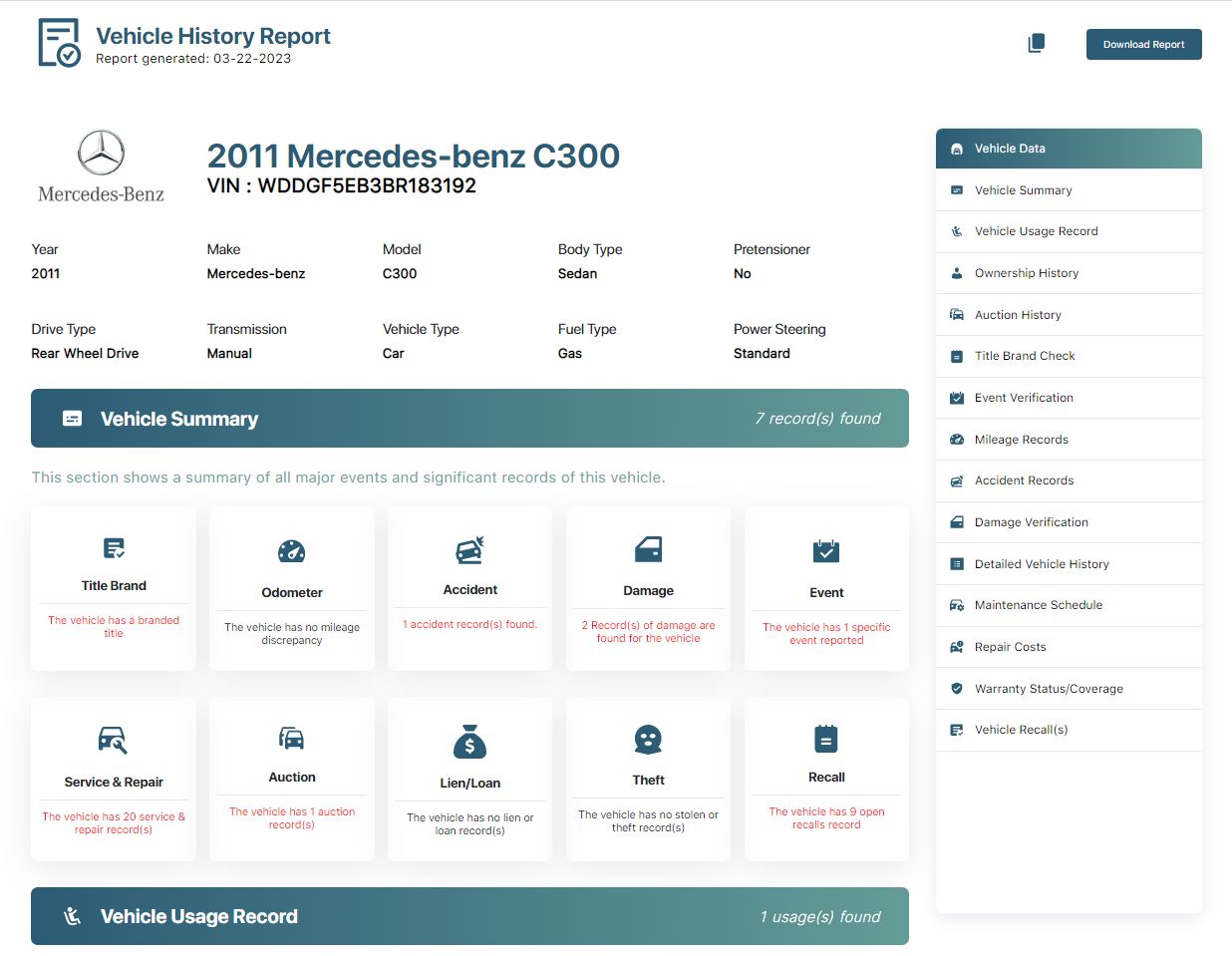The height and width of the screenshot is (956, 1232).
Task: Click the 'no stolen or theft record(s)' text
Action: [648, 821]
